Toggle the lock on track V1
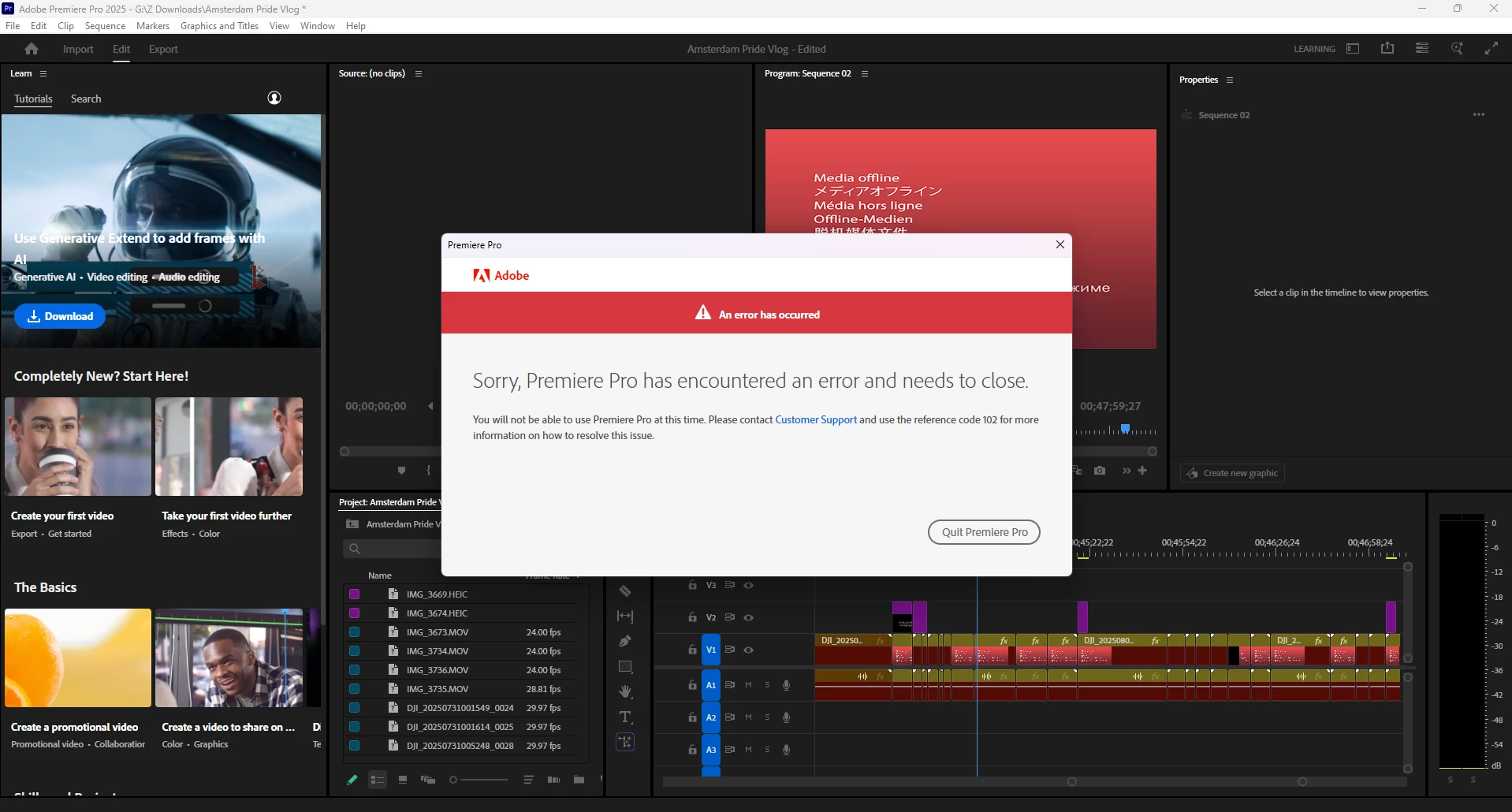1512x812 pixels. click(x=692, y=650)
